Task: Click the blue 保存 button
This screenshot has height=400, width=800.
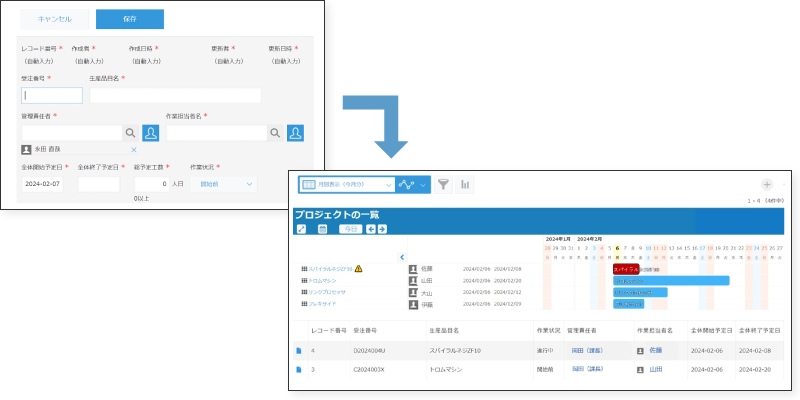Action: click(x=130, y=19)
